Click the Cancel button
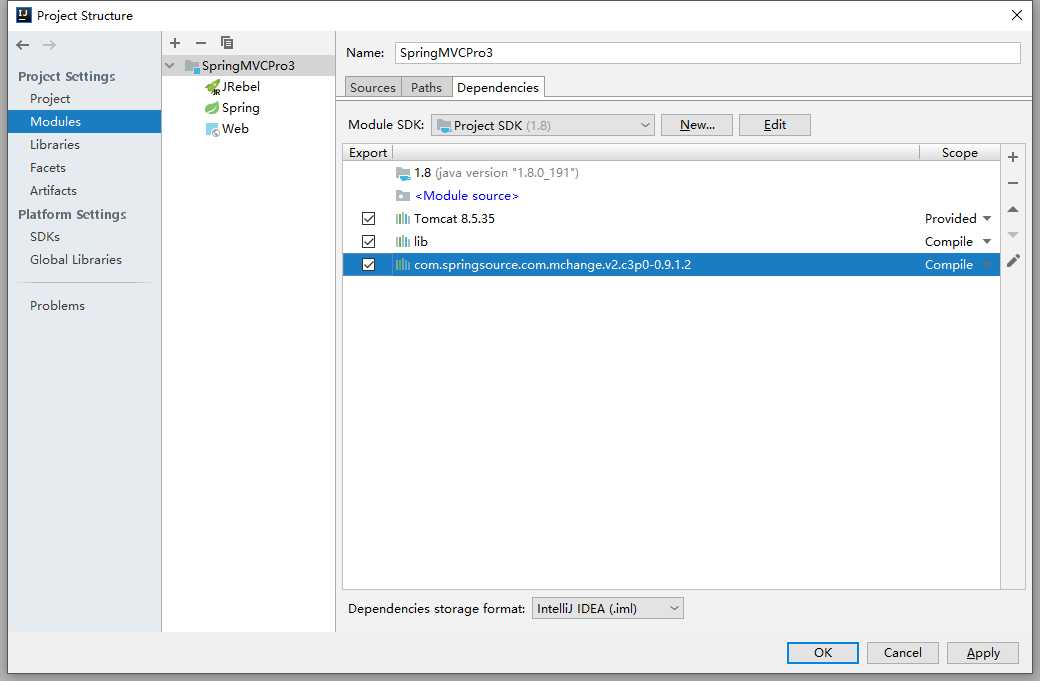This screenshot has width=1040, height=681. coord(903,652)
